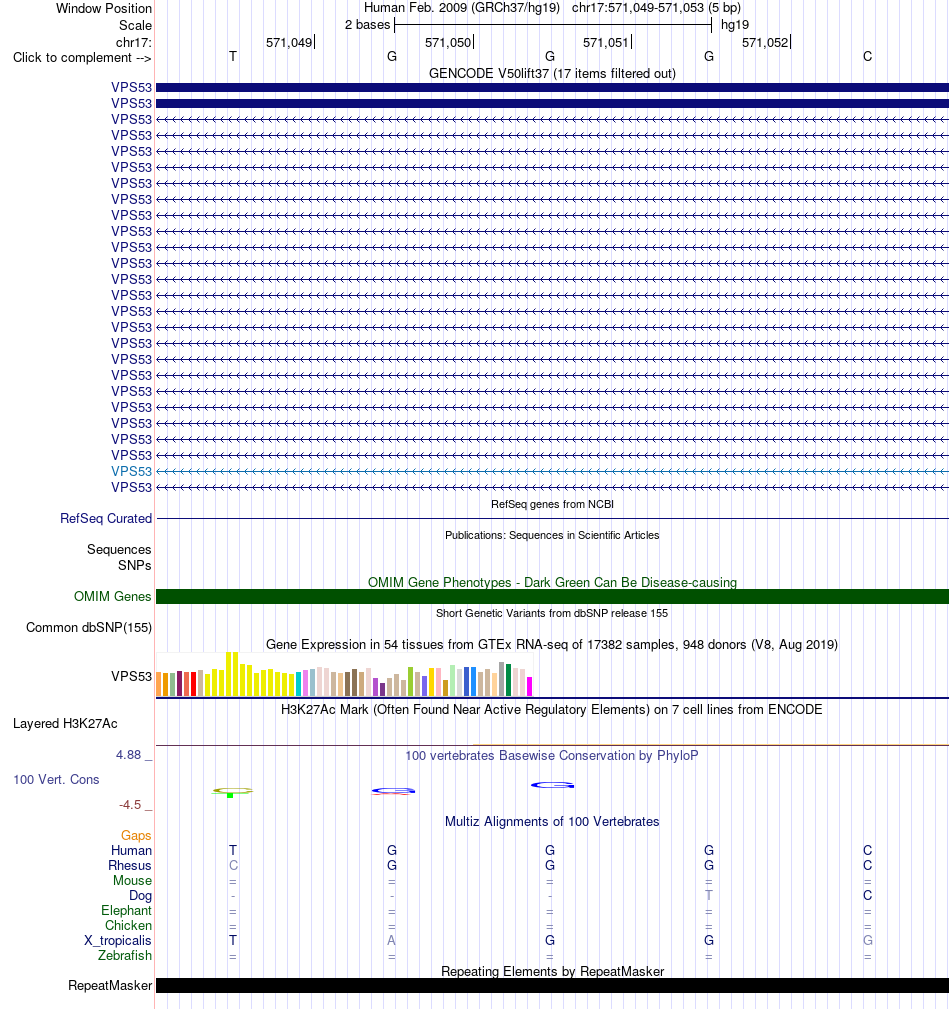950x1009 pixels.
Task: Click the '2 bases' scale bar text
Action: click(368, 25)
